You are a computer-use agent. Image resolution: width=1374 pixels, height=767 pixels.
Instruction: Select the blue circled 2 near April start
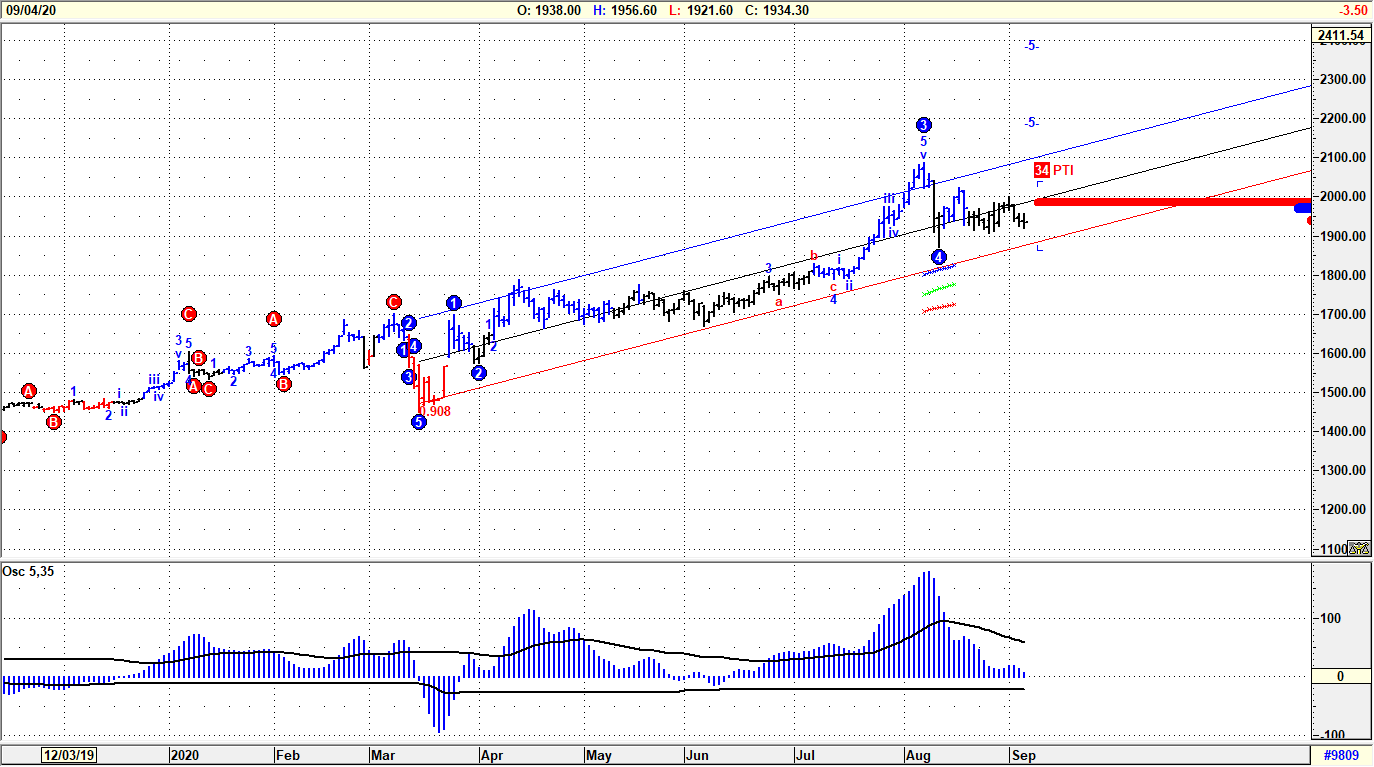479,373
